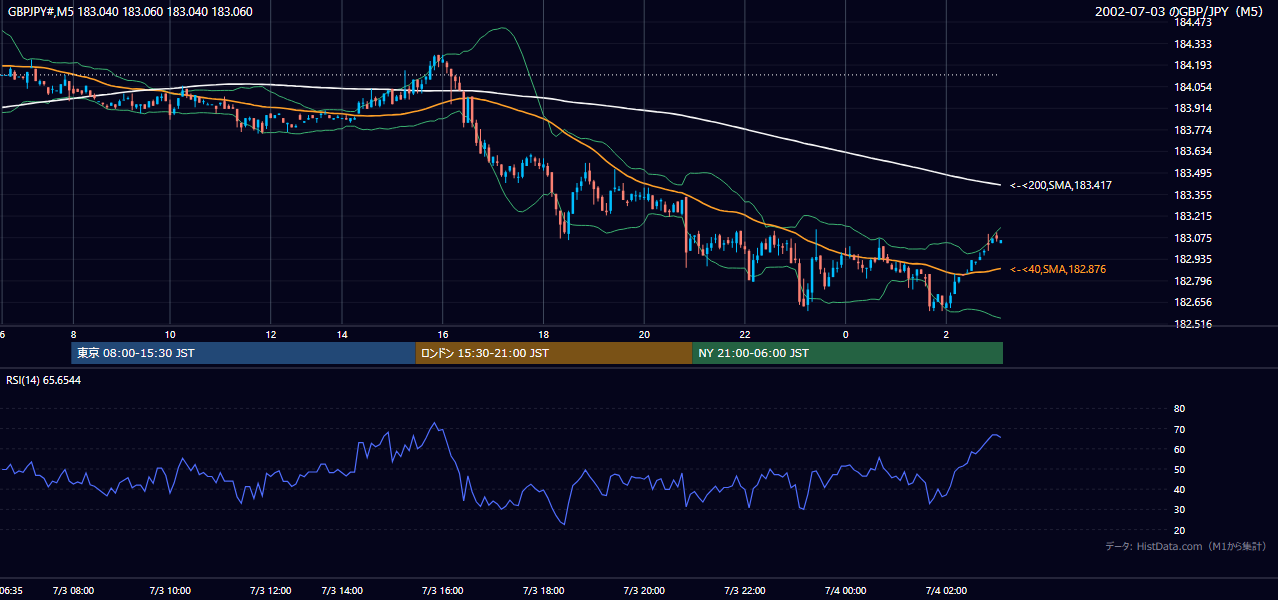Click the 184.473 price axis label
This screenshot has width=1278, height=600.
[1193, 22]
